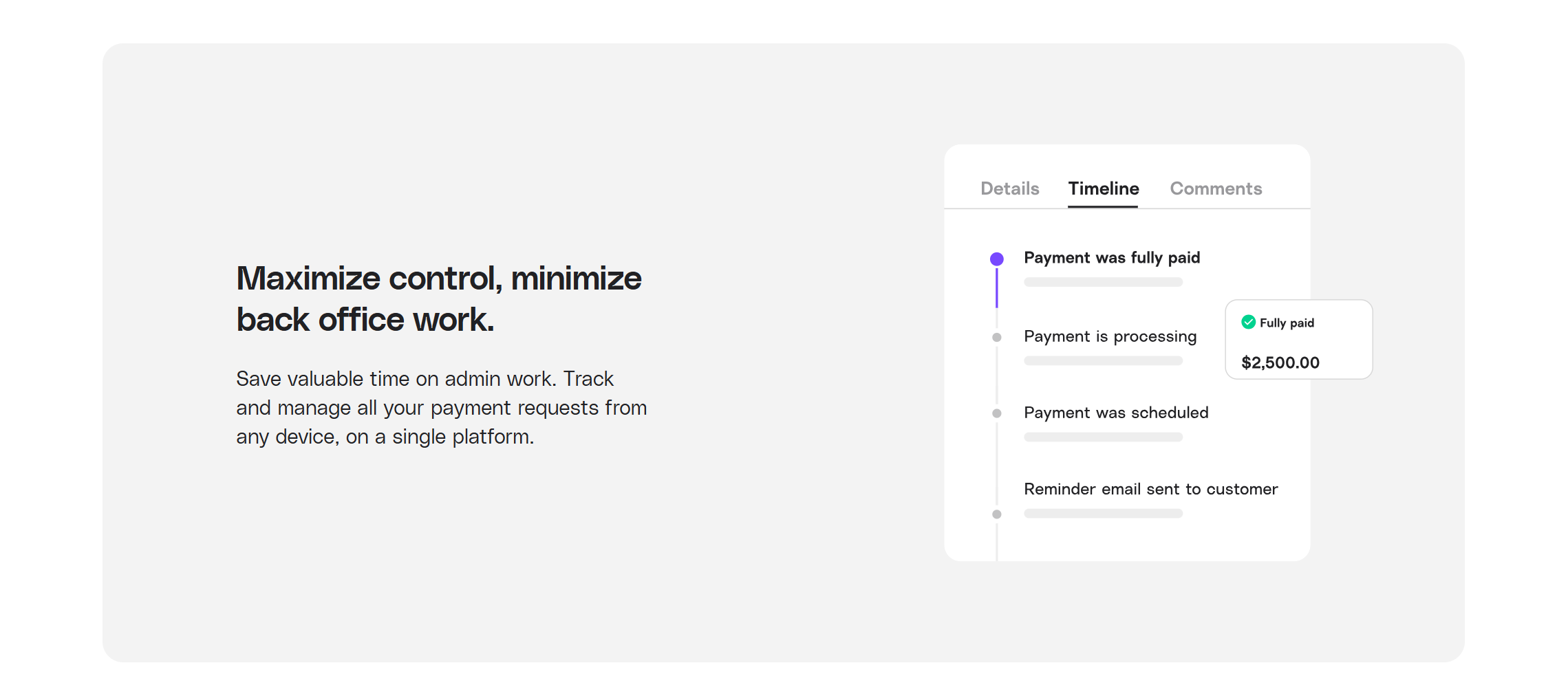Click Reminder email sent to customer entry
The height and width of the screenshot is (696, 1568).
(x=1150, y=489)
